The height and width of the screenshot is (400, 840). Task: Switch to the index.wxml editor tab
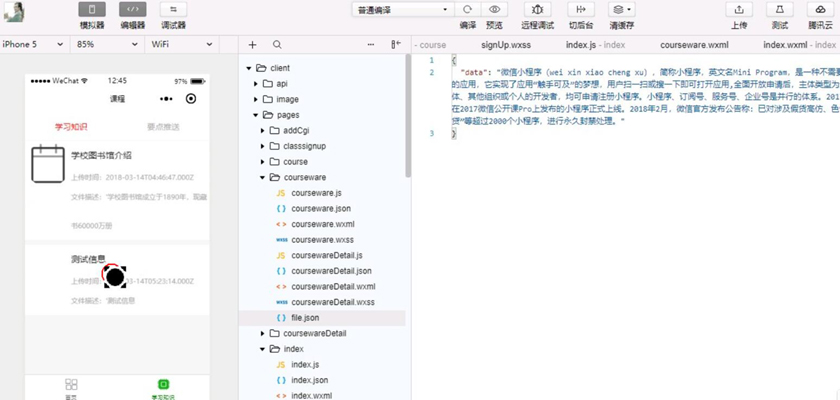(x=799, y=45)
